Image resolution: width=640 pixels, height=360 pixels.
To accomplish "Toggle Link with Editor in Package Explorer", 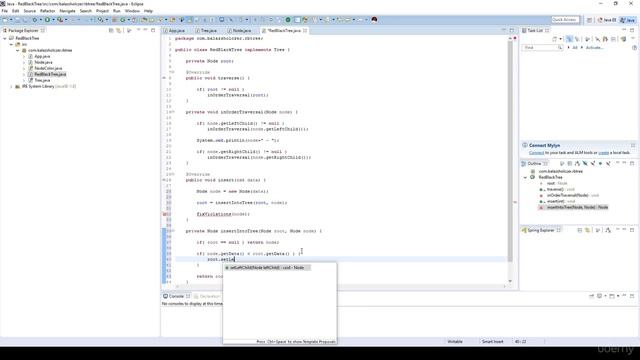I will (x=119, y=31).
